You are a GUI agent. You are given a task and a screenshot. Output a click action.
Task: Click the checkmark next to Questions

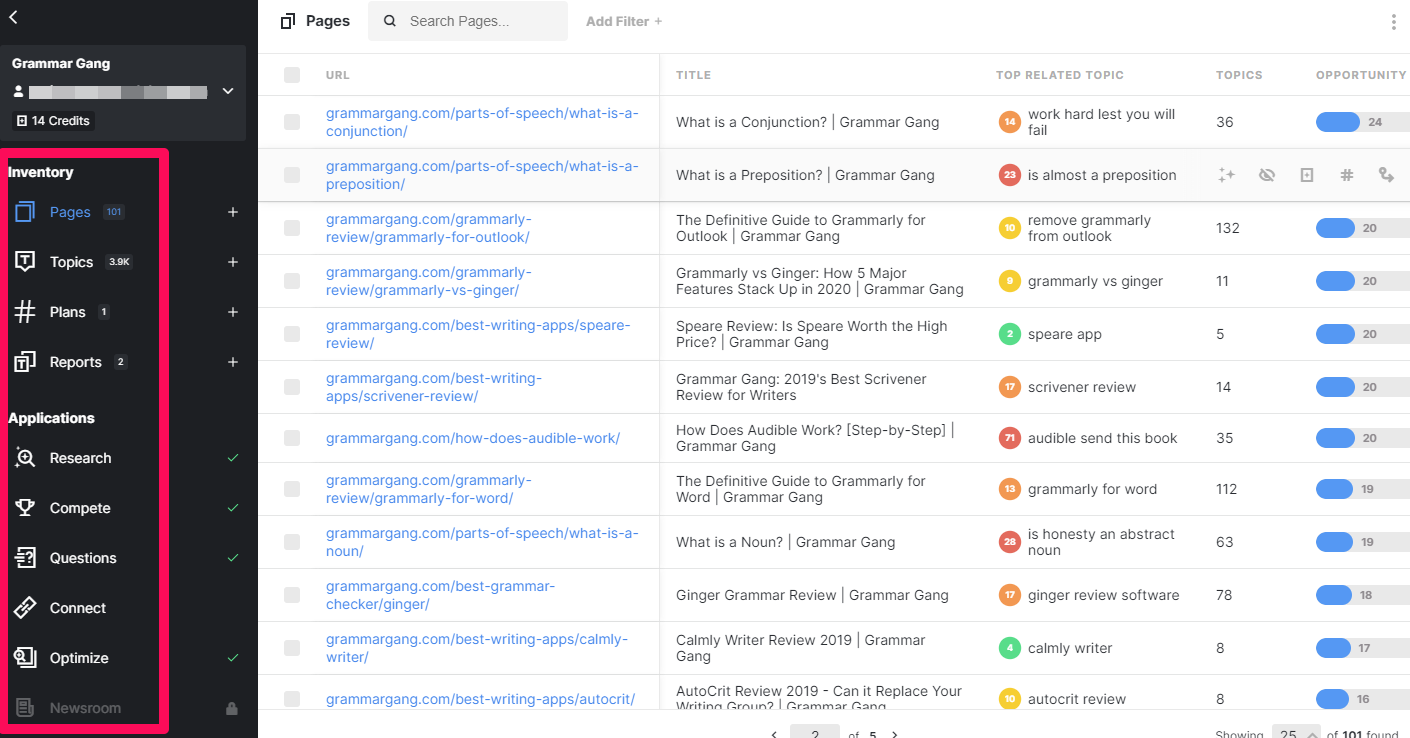point(233,558)
